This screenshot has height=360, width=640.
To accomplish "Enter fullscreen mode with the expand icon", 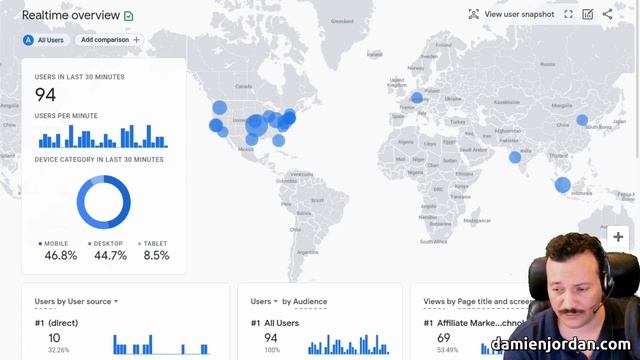I will 568,14.
